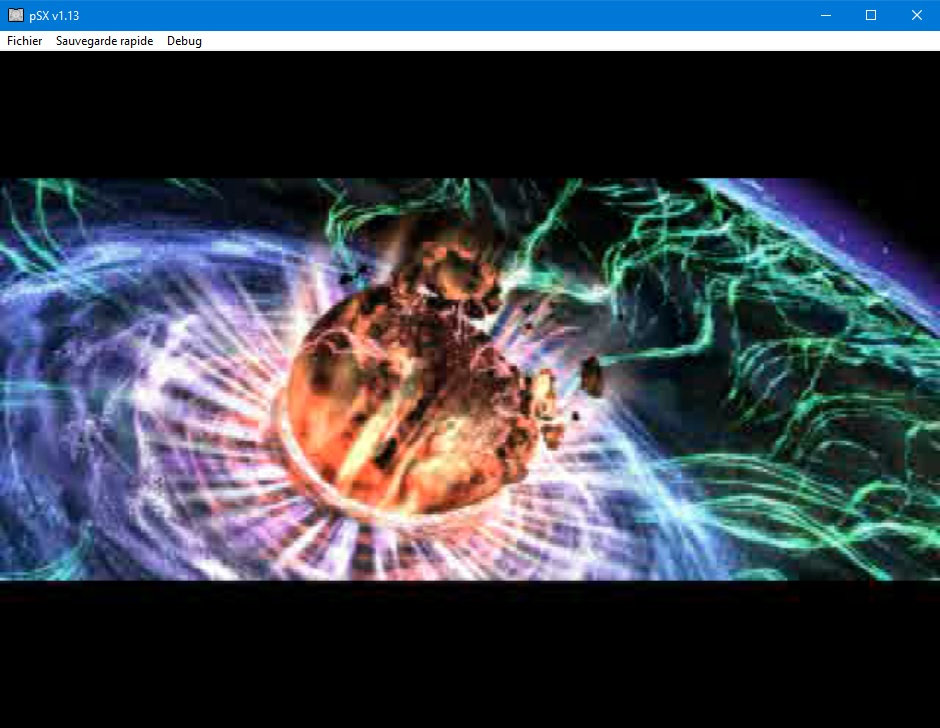This screenshot has height=728, width=940.
Task: Maximize the pSX window
Action: (871, 15)
